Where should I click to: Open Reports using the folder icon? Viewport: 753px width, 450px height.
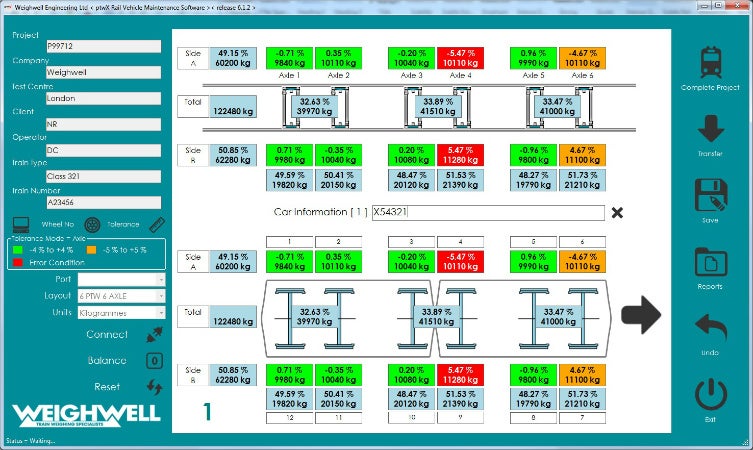pos(710,262)
